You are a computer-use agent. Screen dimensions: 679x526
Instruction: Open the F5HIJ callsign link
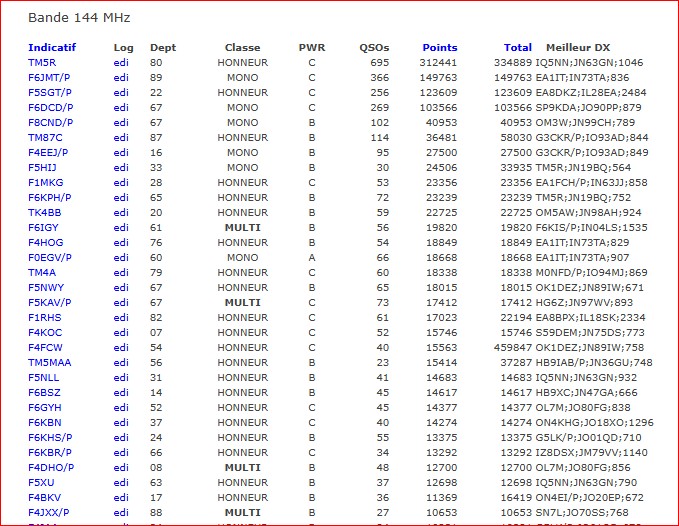click(42, 168)
